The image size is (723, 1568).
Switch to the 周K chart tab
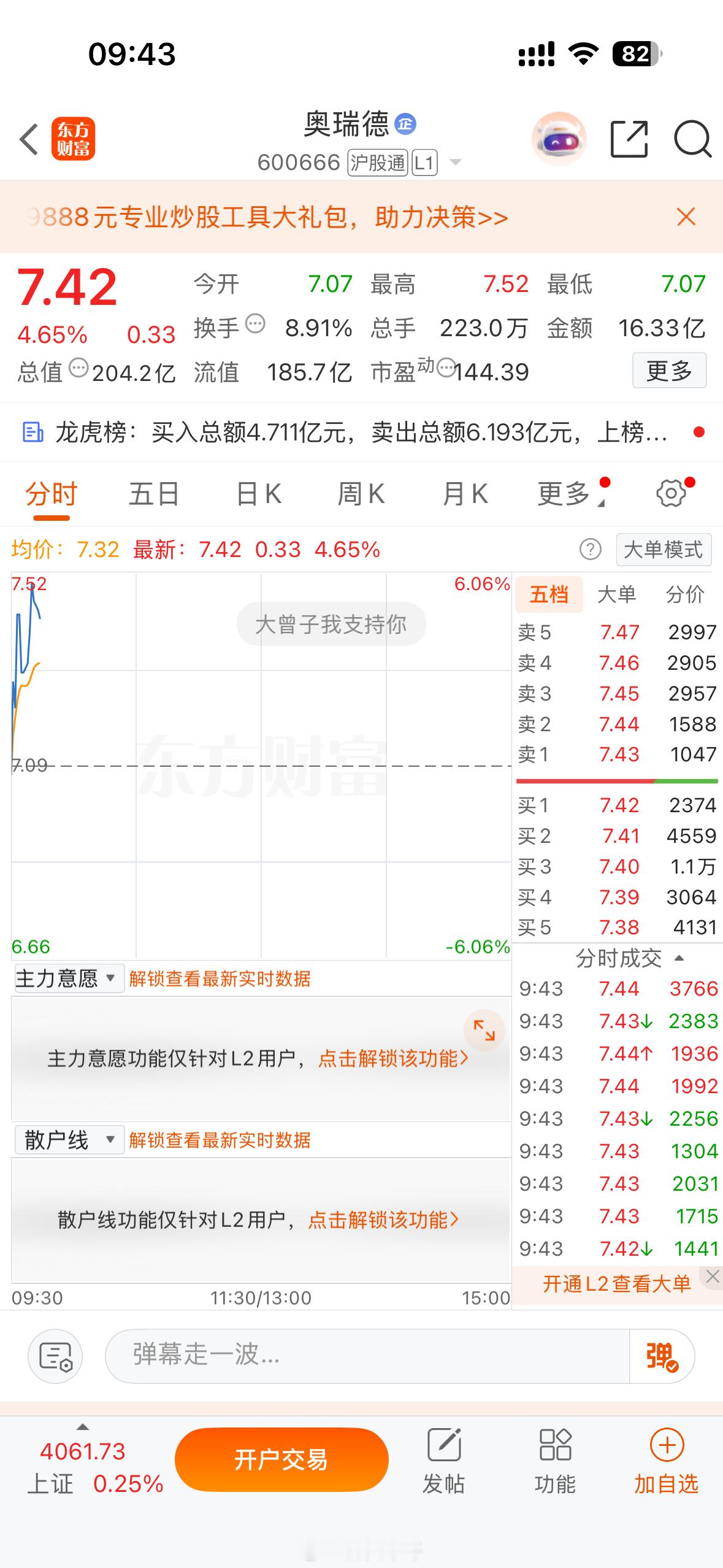point(361,494)
